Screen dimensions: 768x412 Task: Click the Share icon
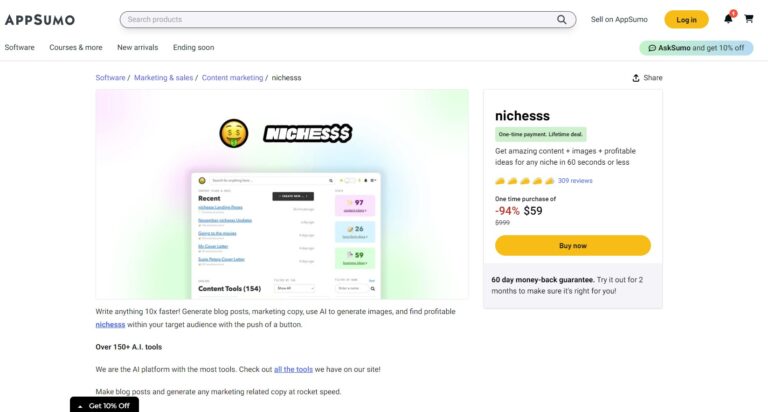click(x=636, y=77)
